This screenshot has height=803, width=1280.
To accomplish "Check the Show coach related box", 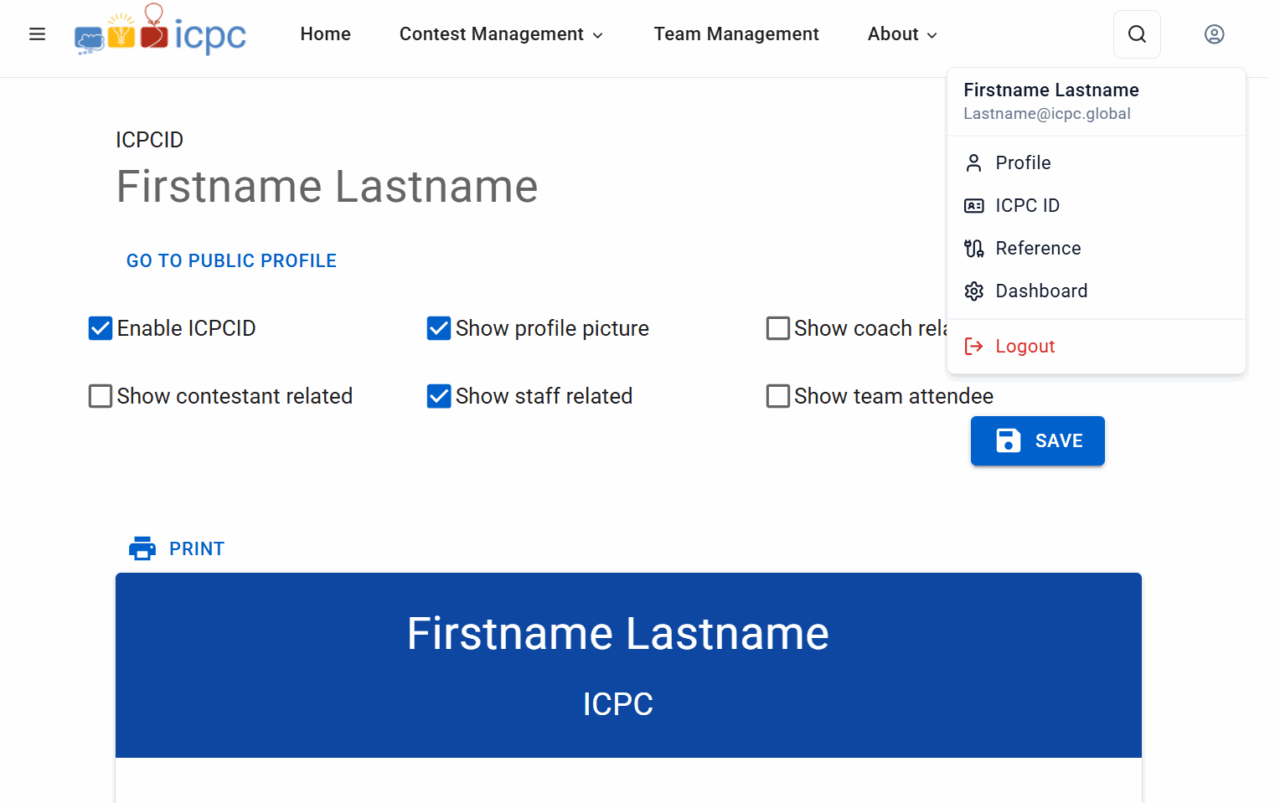I will [x=778, y=328].
